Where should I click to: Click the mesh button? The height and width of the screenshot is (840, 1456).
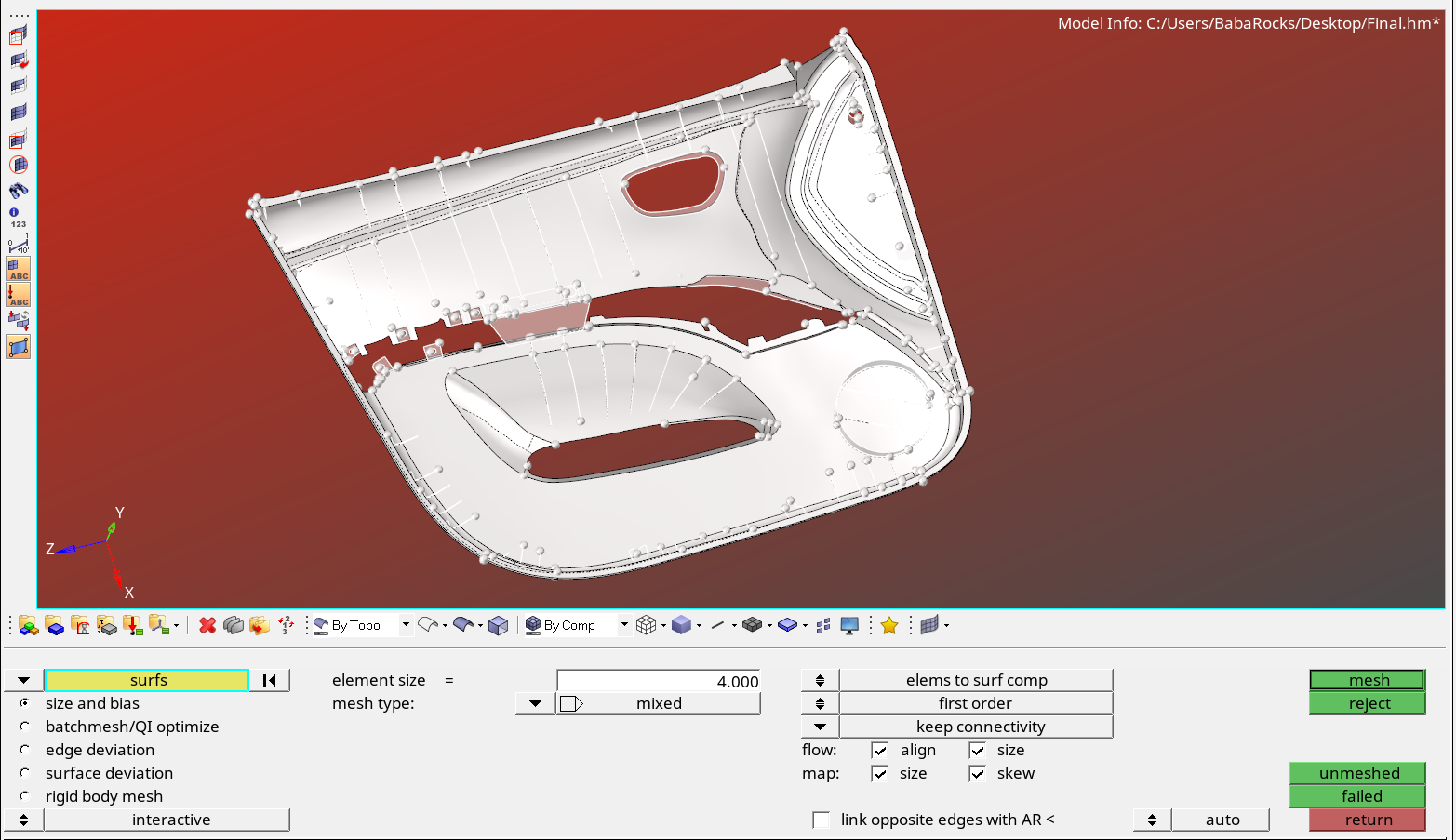point(1367,679)
